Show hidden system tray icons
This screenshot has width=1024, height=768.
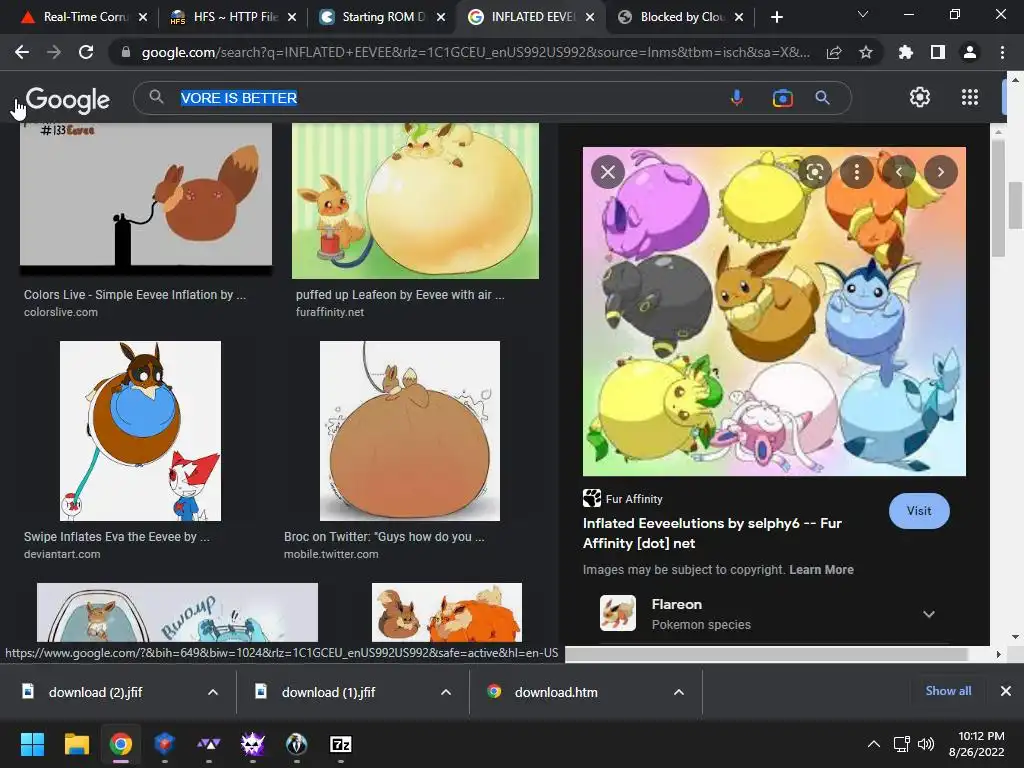coord(873,744)
